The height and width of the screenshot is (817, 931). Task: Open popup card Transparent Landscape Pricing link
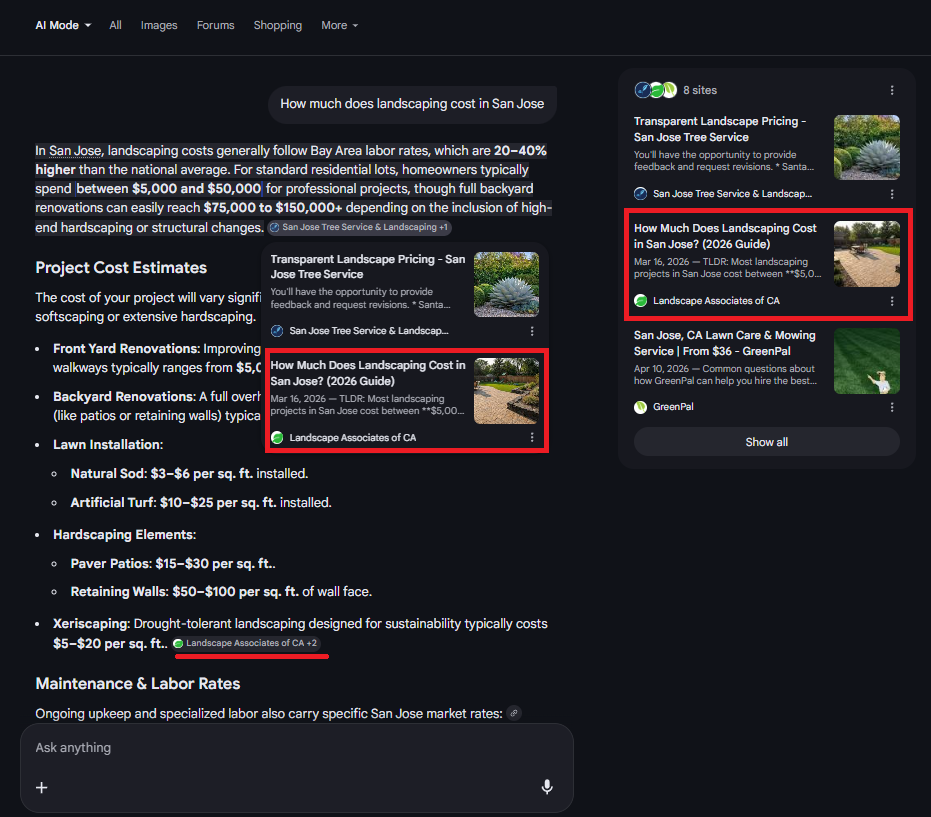(368, 267)
